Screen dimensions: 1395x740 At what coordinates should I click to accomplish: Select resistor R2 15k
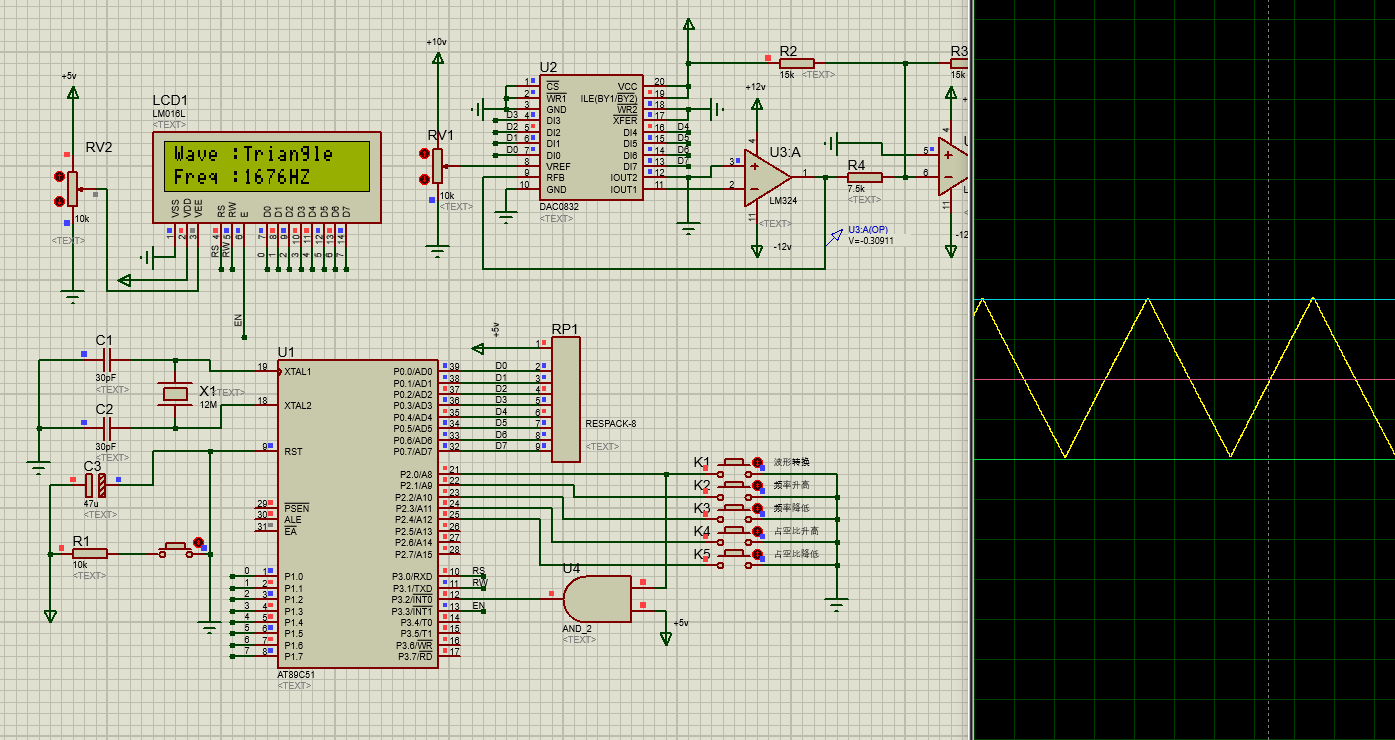point(797,63)
